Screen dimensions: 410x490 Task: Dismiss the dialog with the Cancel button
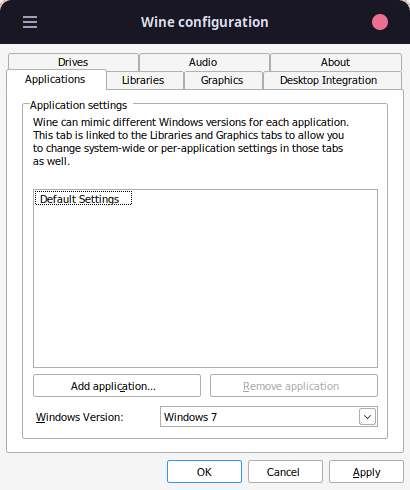285,472
